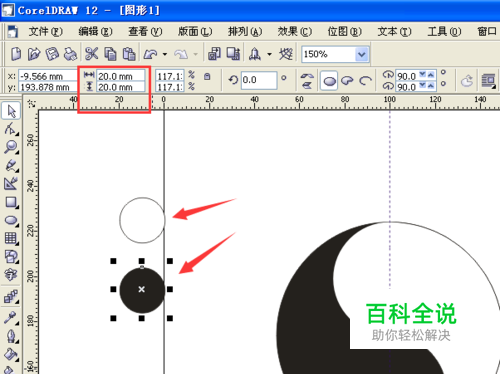Select the Graph paper tool
Viewport: 500px width, 374px height.
(x=11, y=238)
